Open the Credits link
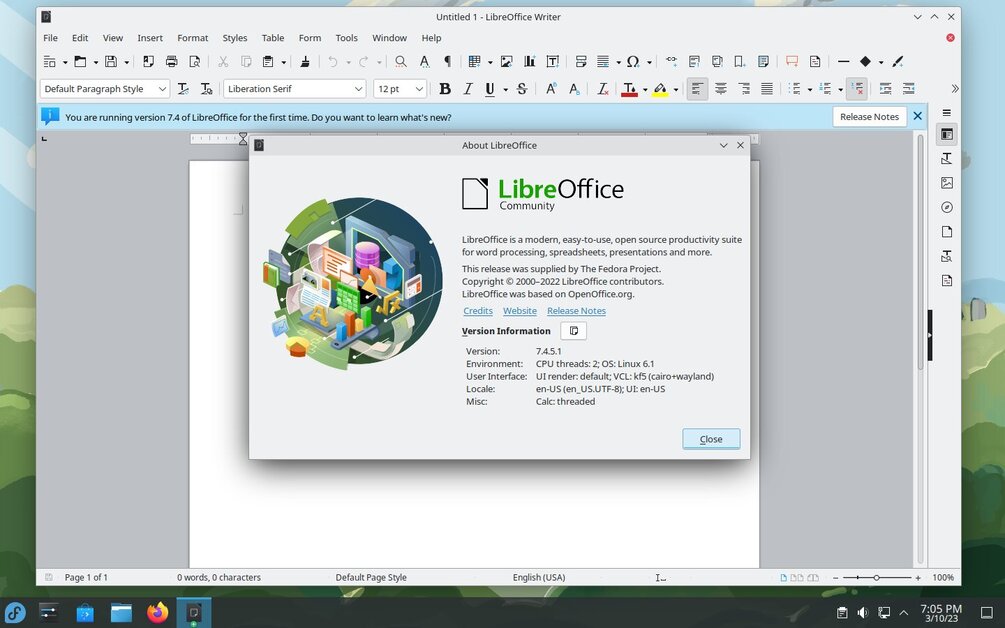This screenshot has height=628, width=1005. pyautogui.click(x=478, y=311)
